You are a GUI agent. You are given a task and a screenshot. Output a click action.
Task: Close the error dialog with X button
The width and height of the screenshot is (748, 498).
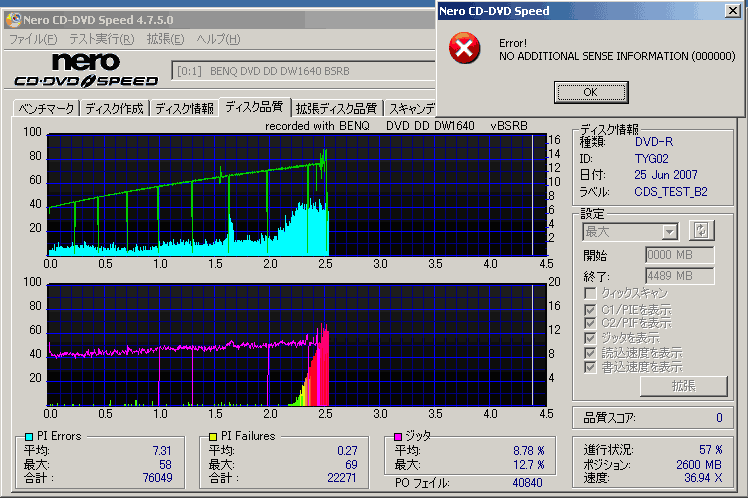732,10
